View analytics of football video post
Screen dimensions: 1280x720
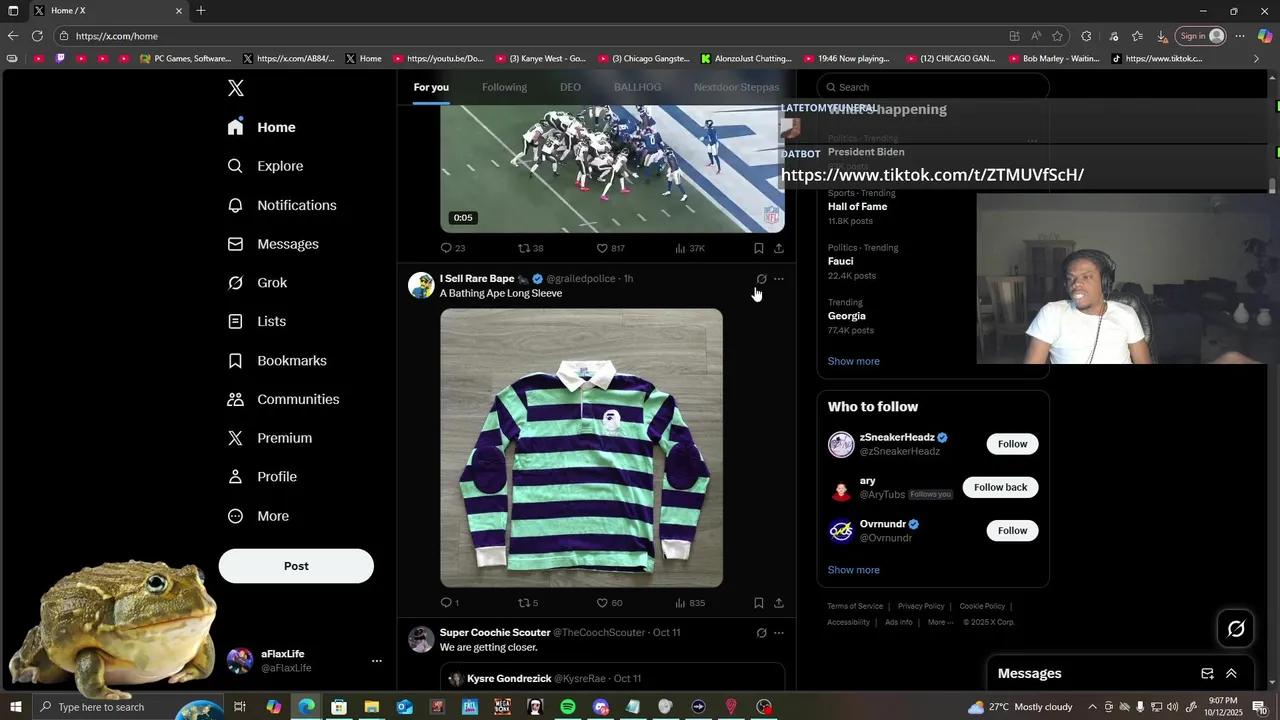point(690,248)
